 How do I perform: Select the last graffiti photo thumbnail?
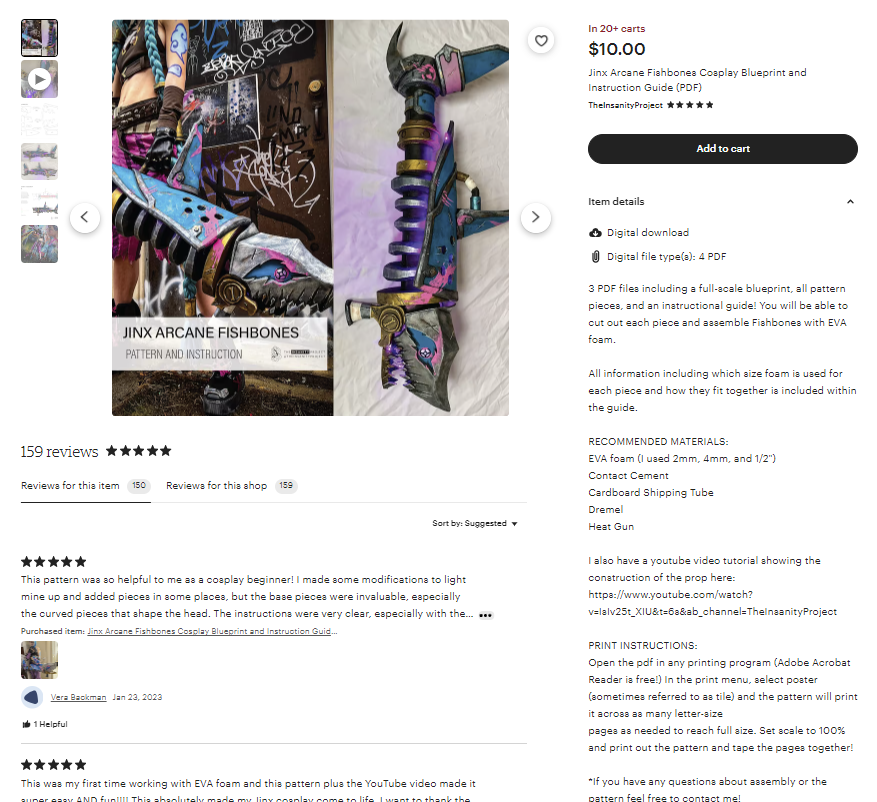point(39,244)
